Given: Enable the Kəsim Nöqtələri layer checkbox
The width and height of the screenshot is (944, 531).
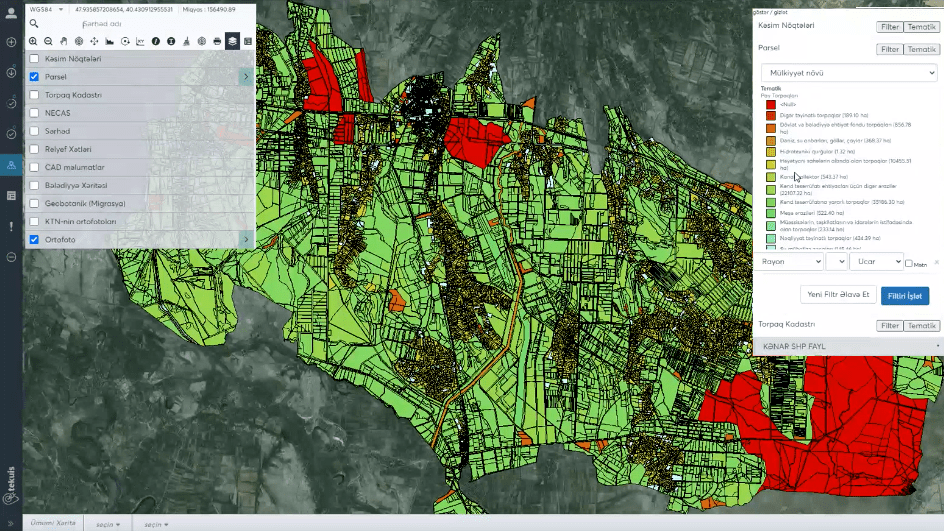Looking at the screenshot, I should point(34,58).
